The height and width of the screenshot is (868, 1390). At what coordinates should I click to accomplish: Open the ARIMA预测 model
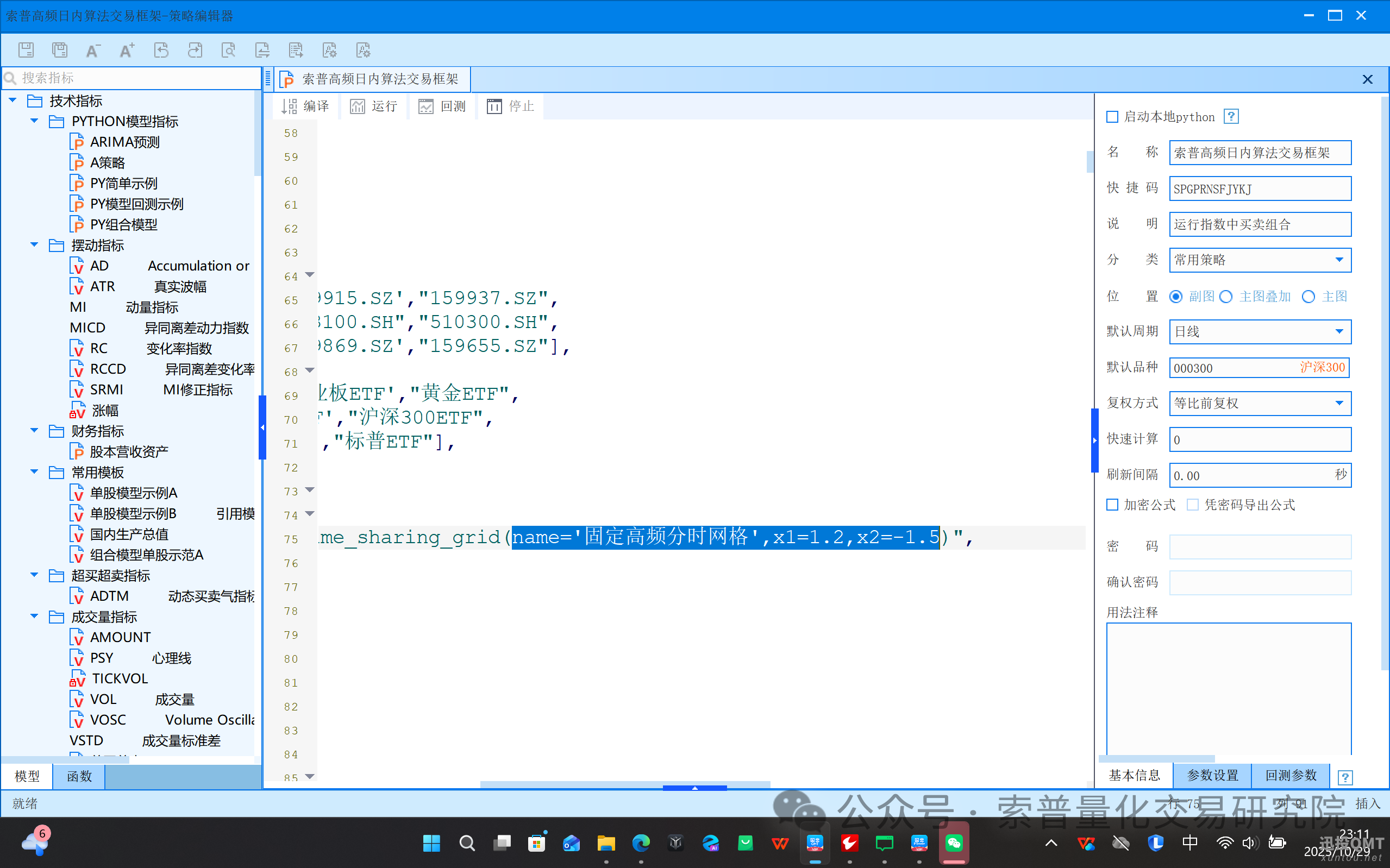124,142
